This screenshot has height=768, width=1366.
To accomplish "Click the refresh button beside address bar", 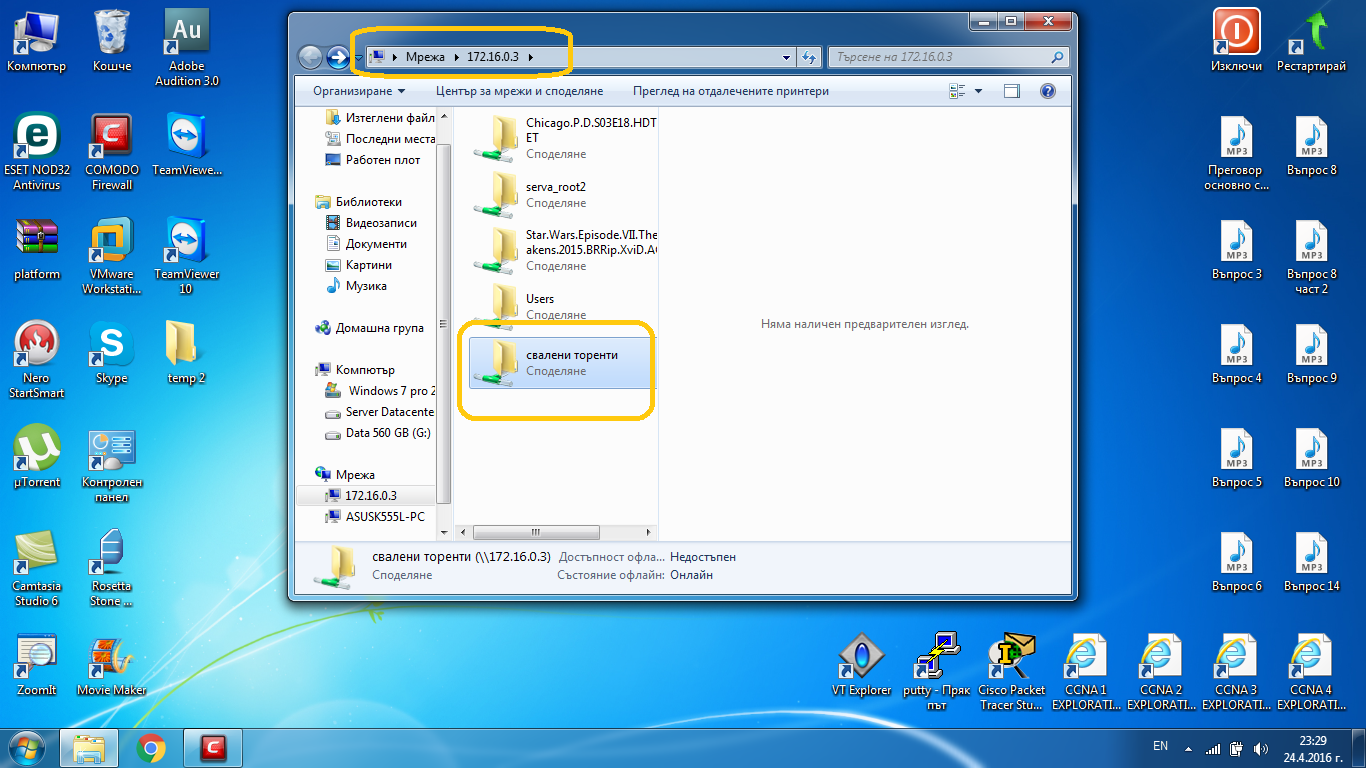I will [x=809, y=57].
